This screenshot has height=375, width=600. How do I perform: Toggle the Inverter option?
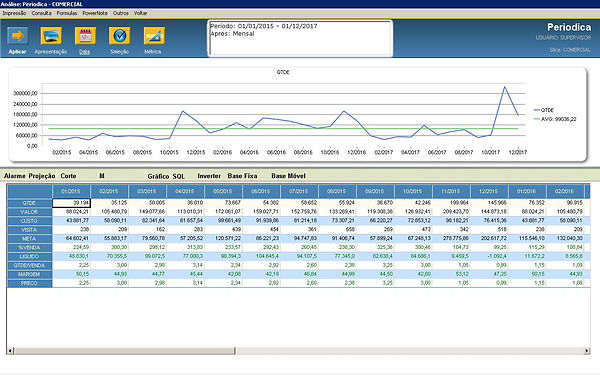209,176
